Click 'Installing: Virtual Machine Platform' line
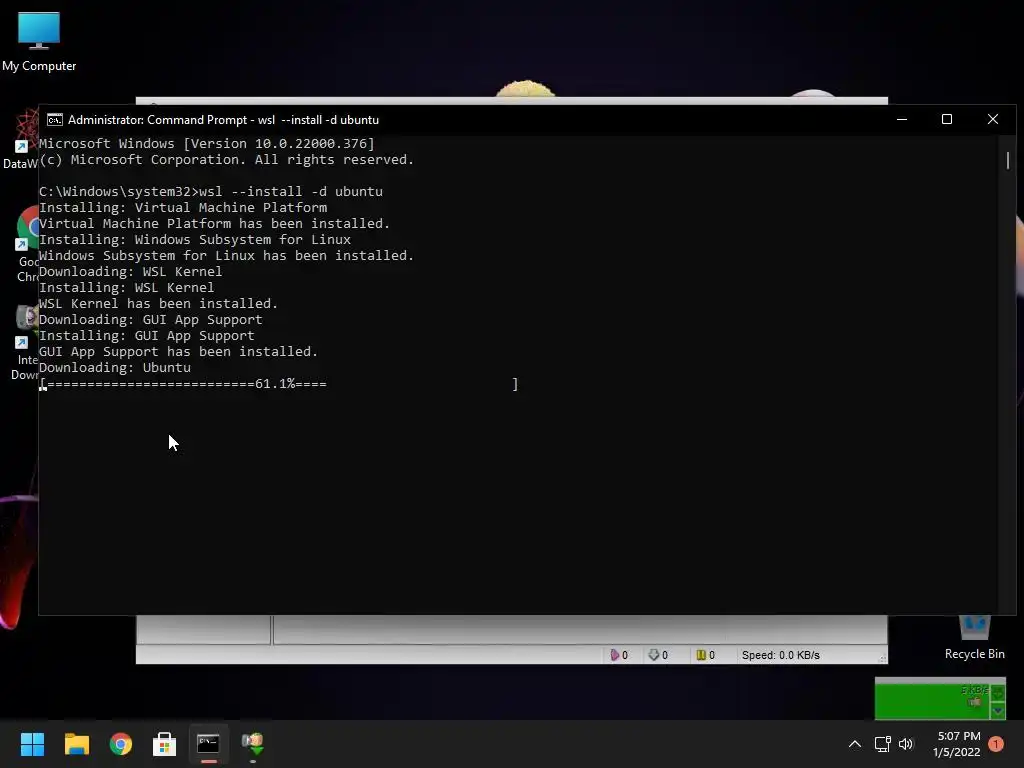Image resolution: width=1024 pixels, height=768 pixels. [183, 208]
